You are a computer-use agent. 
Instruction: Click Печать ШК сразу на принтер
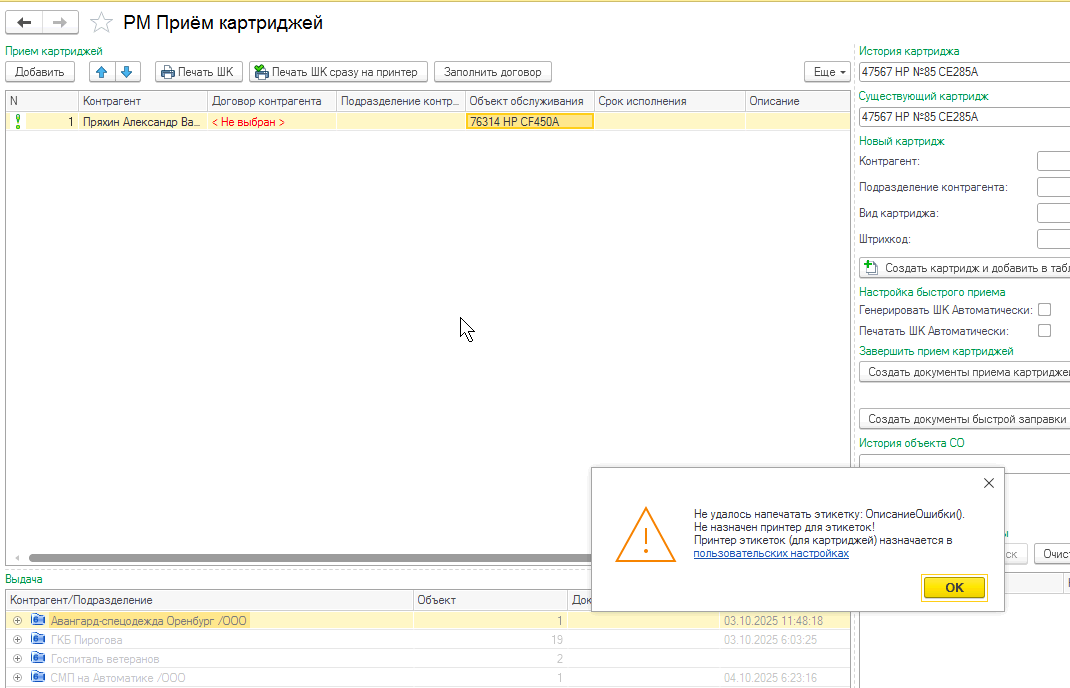pos(338,72)
